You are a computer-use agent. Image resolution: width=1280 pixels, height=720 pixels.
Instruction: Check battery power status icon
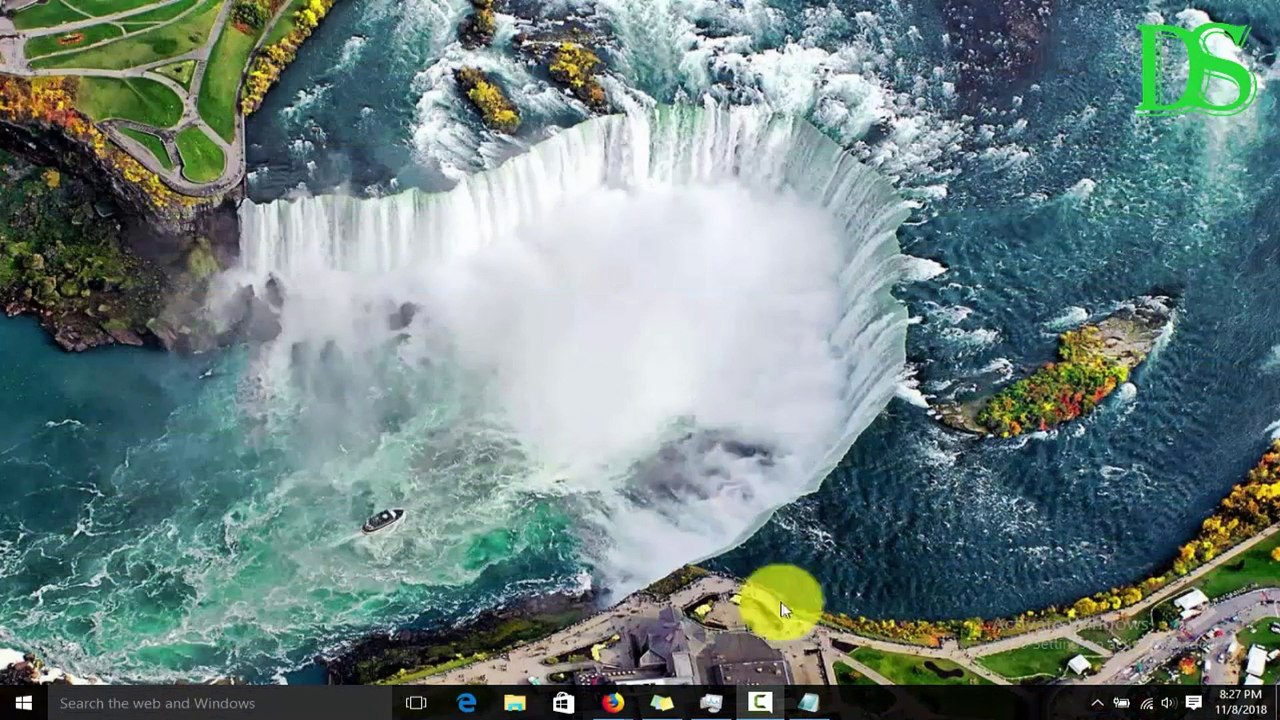coord(1121,703)
